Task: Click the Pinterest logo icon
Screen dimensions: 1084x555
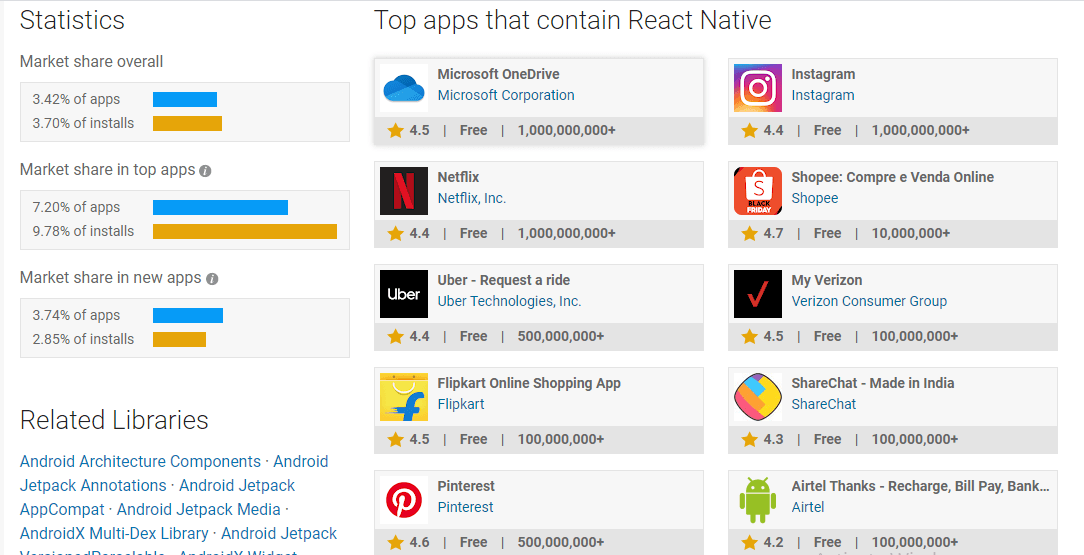Action: point(404,500)
